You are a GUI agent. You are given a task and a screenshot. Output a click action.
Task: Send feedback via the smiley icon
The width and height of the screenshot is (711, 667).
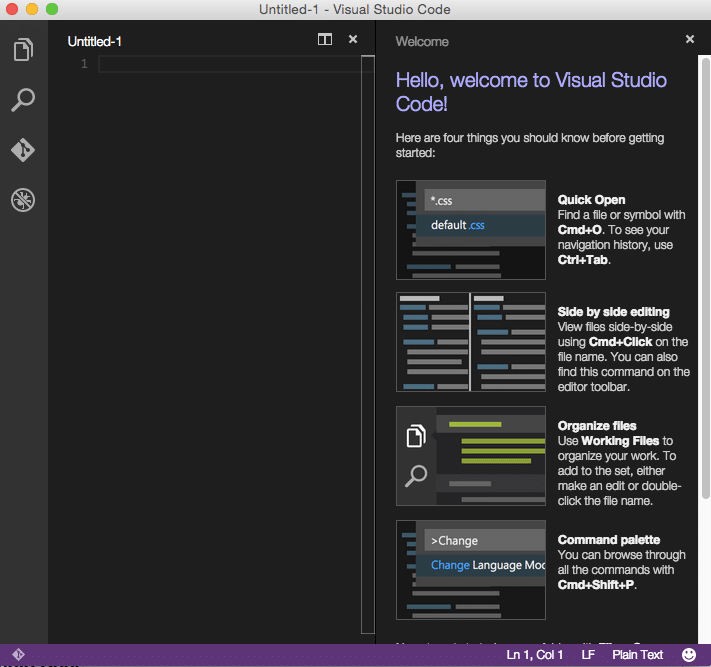(x=689, y=654)
